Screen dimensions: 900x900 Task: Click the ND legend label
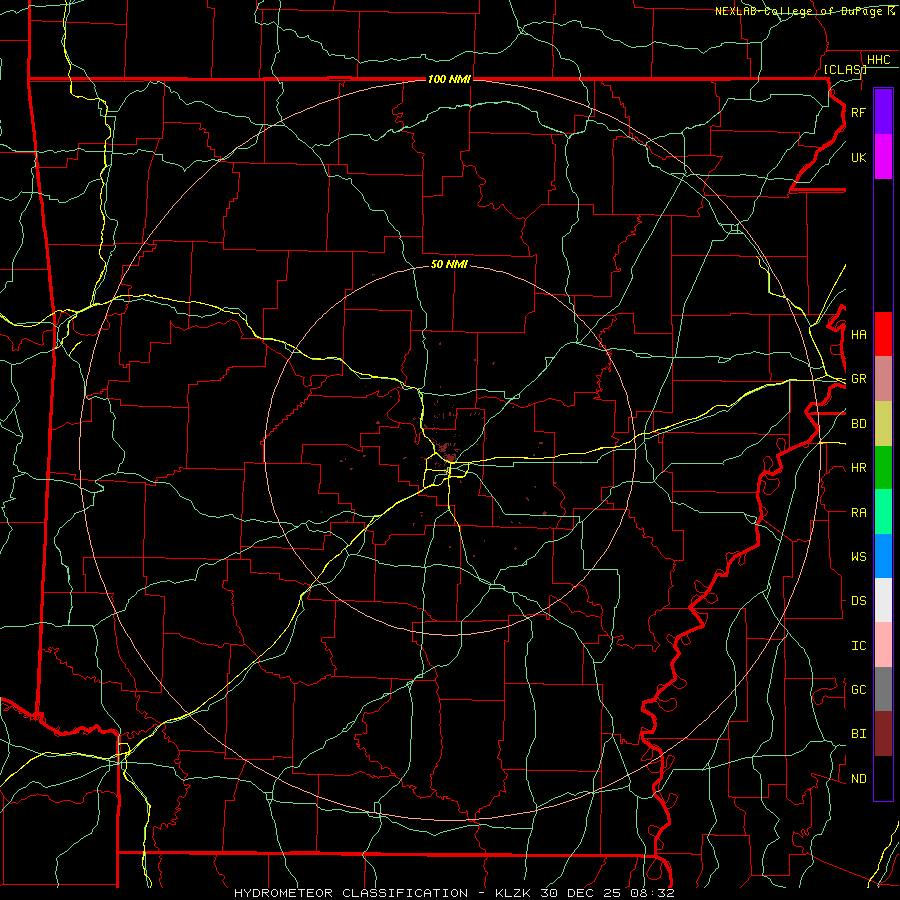pyautogui.click(x=858, y=779)
